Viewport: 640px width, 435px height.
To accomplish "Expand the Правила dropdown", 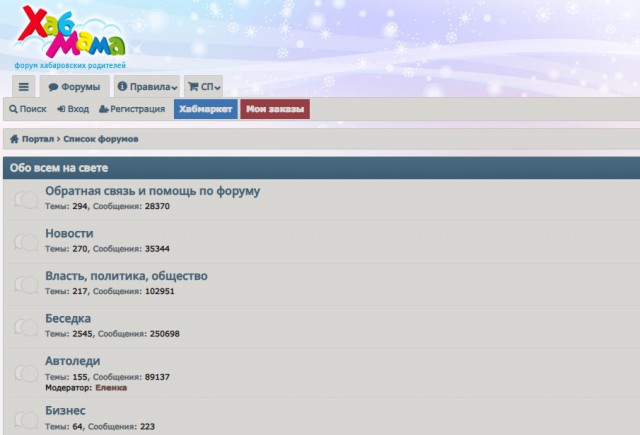I will 147,87.
